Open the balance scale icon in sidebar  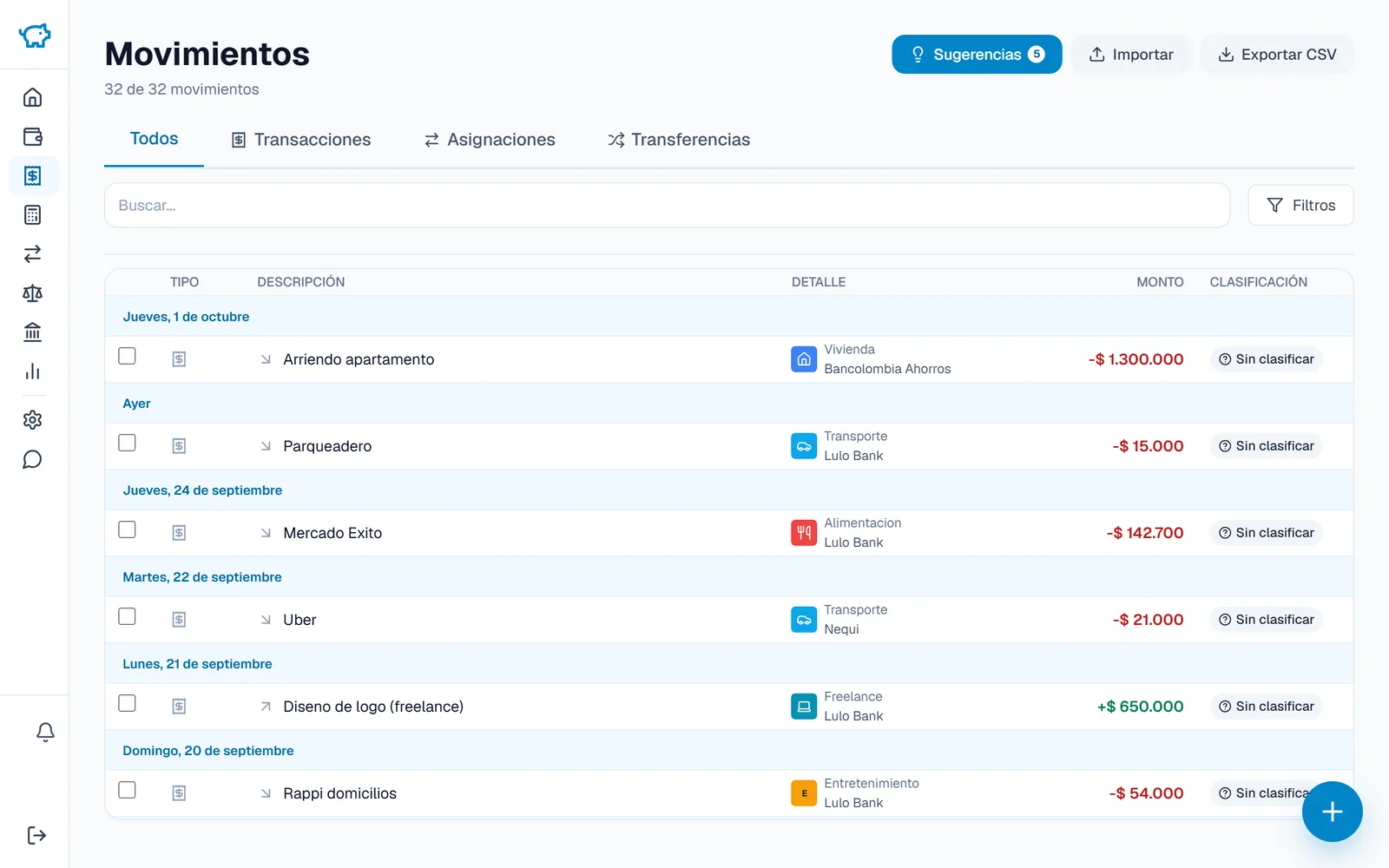tap(32, 293)
